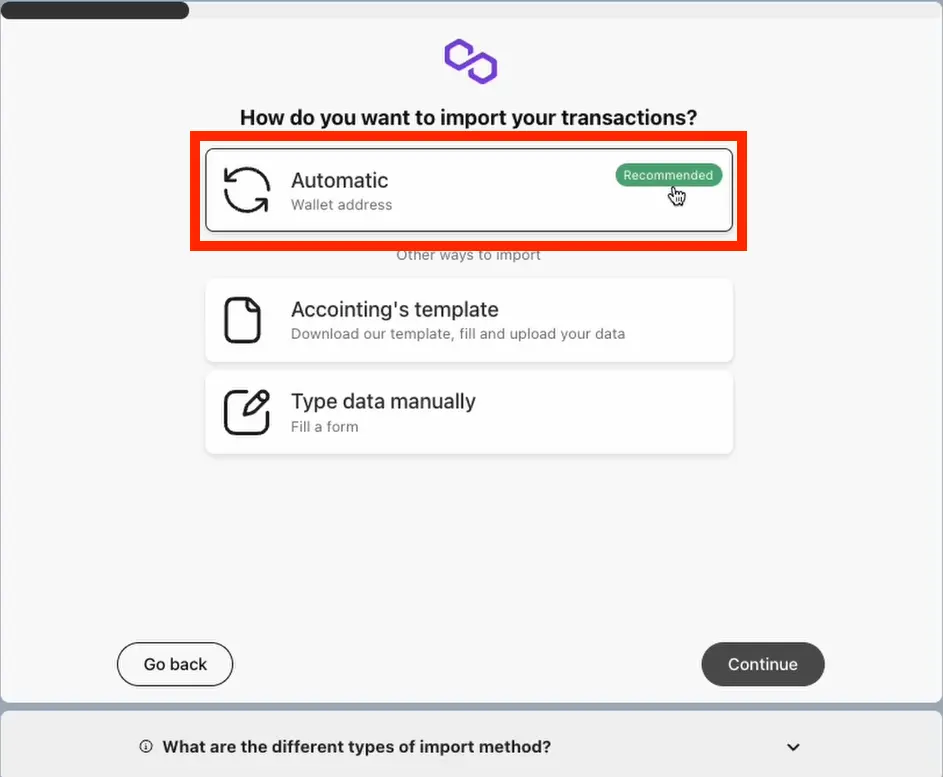Image resolution: width=943 pixels, height=777 pixels.
Task: Click the dark progress bar at top
Action: 95,11
